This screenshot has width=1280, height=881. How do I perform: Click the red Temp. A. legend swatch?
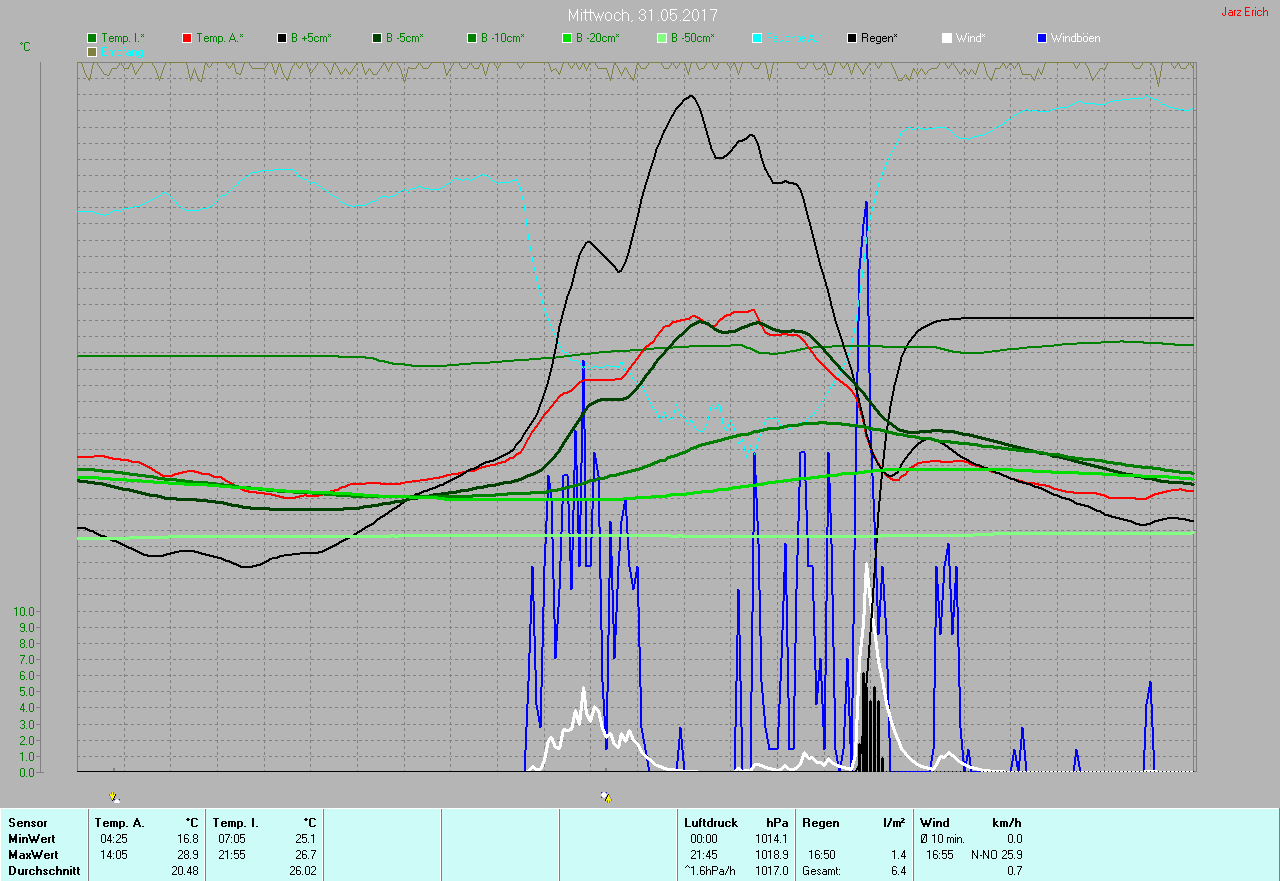(187, 38)
